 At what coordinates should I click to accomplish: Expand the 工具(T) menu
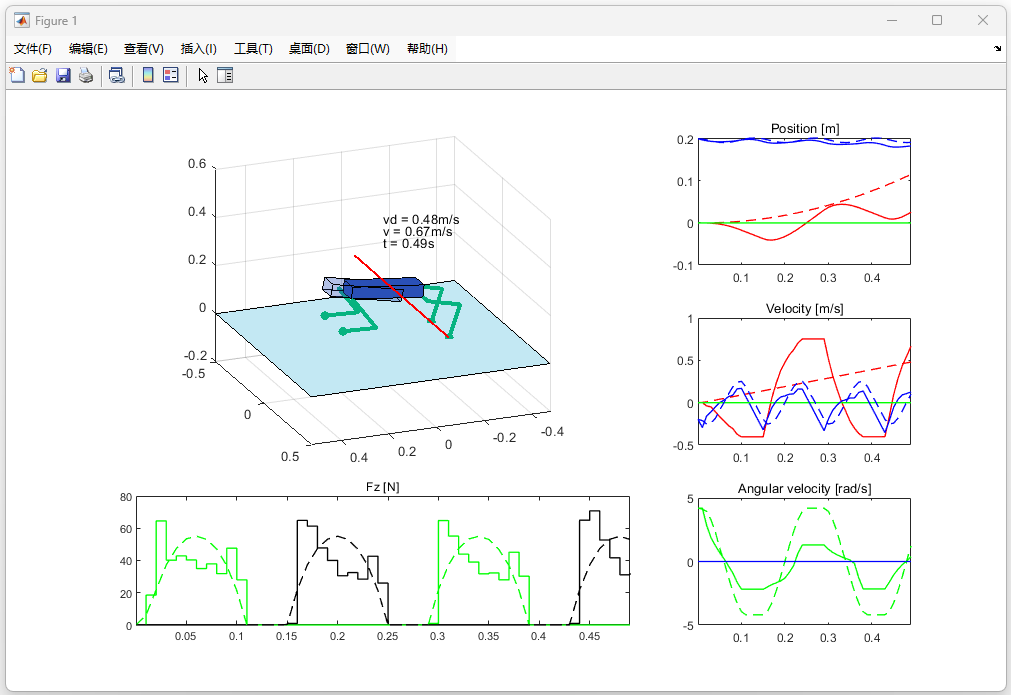tap(253, 49)
